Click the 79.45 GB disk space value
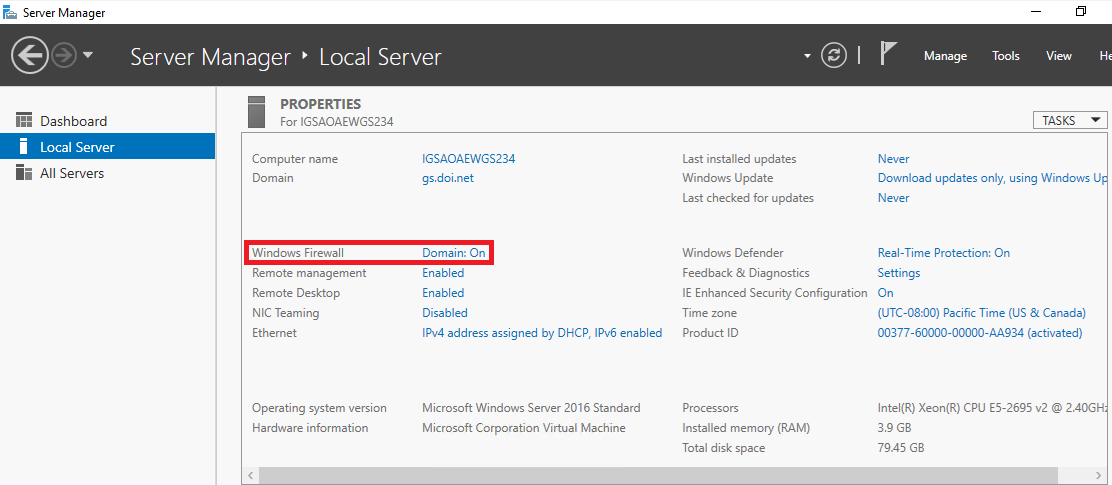The image size is (1112, 485). [x=901, y=447]
